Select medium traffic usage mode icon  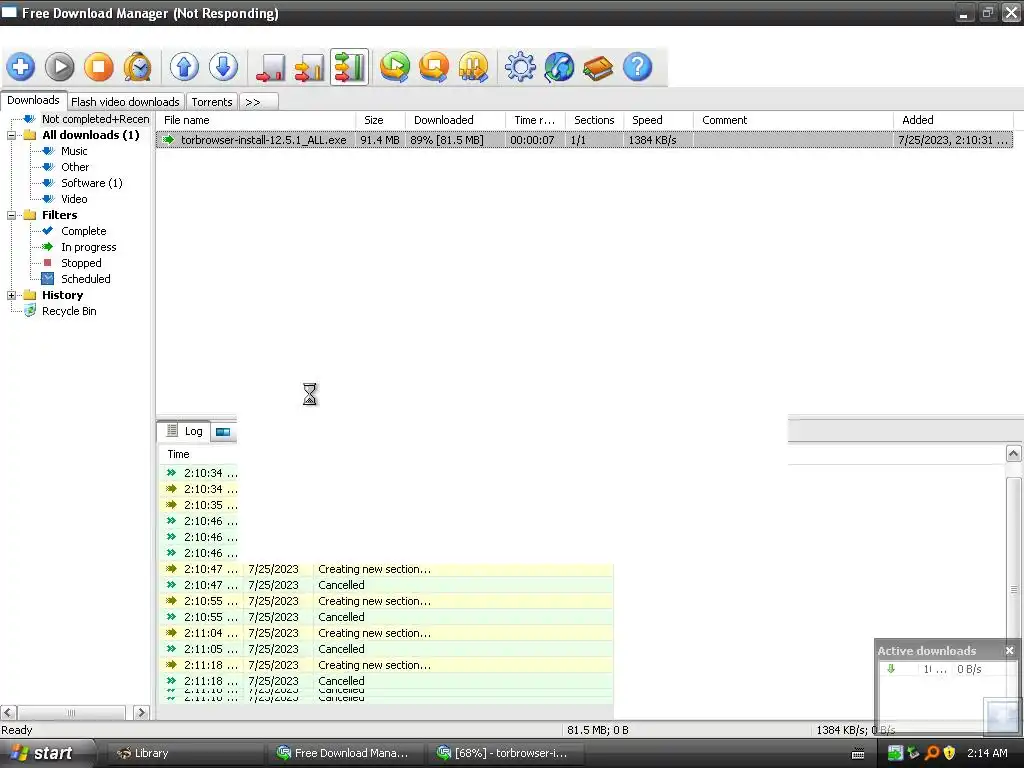pos(310,67)
